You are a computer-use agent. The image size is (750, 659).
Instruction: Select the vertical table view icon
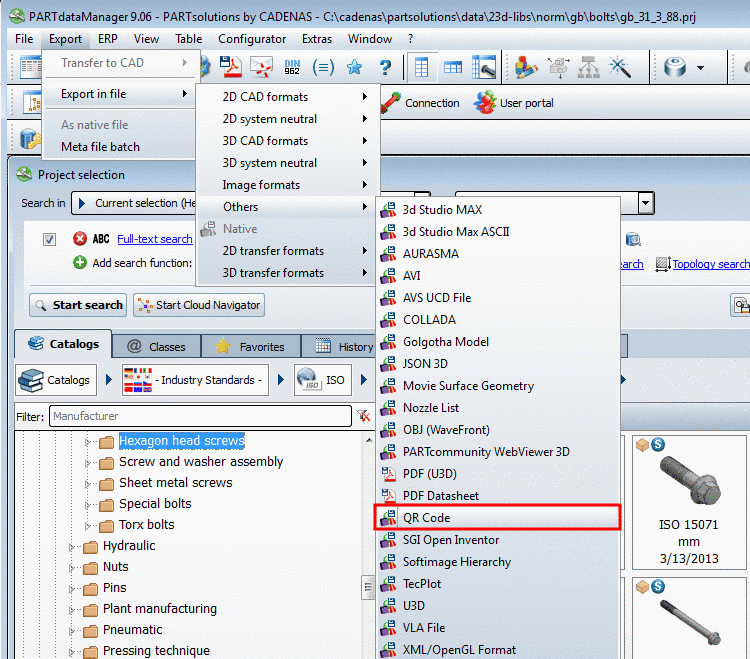421,67
